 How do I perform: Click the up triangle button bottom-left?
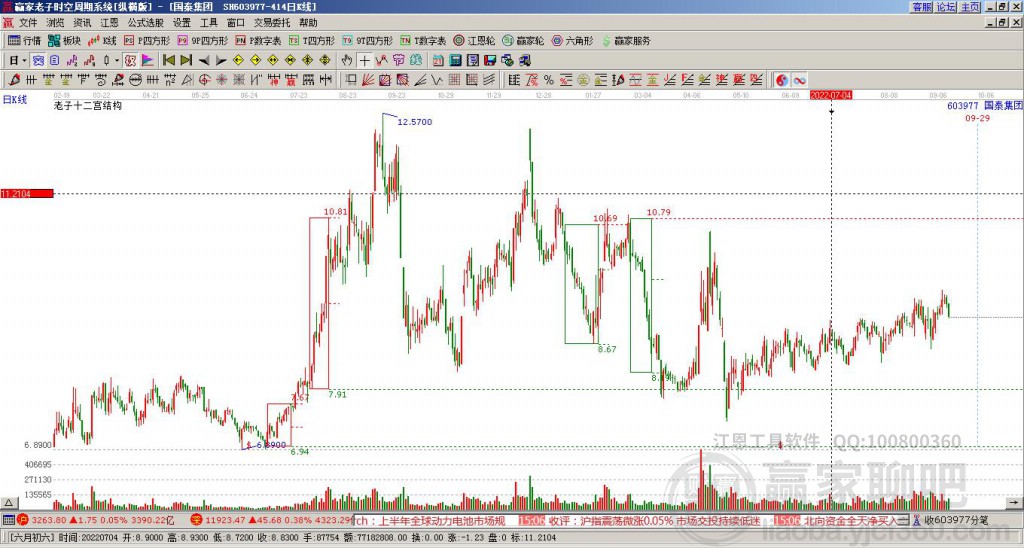pos(8,503)
